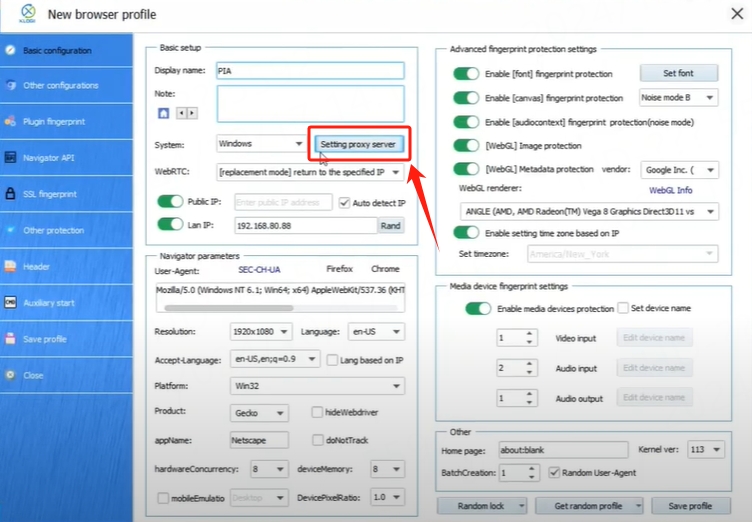
Task: Open the System dropdown showing Windows
Action: coord(261,144)
